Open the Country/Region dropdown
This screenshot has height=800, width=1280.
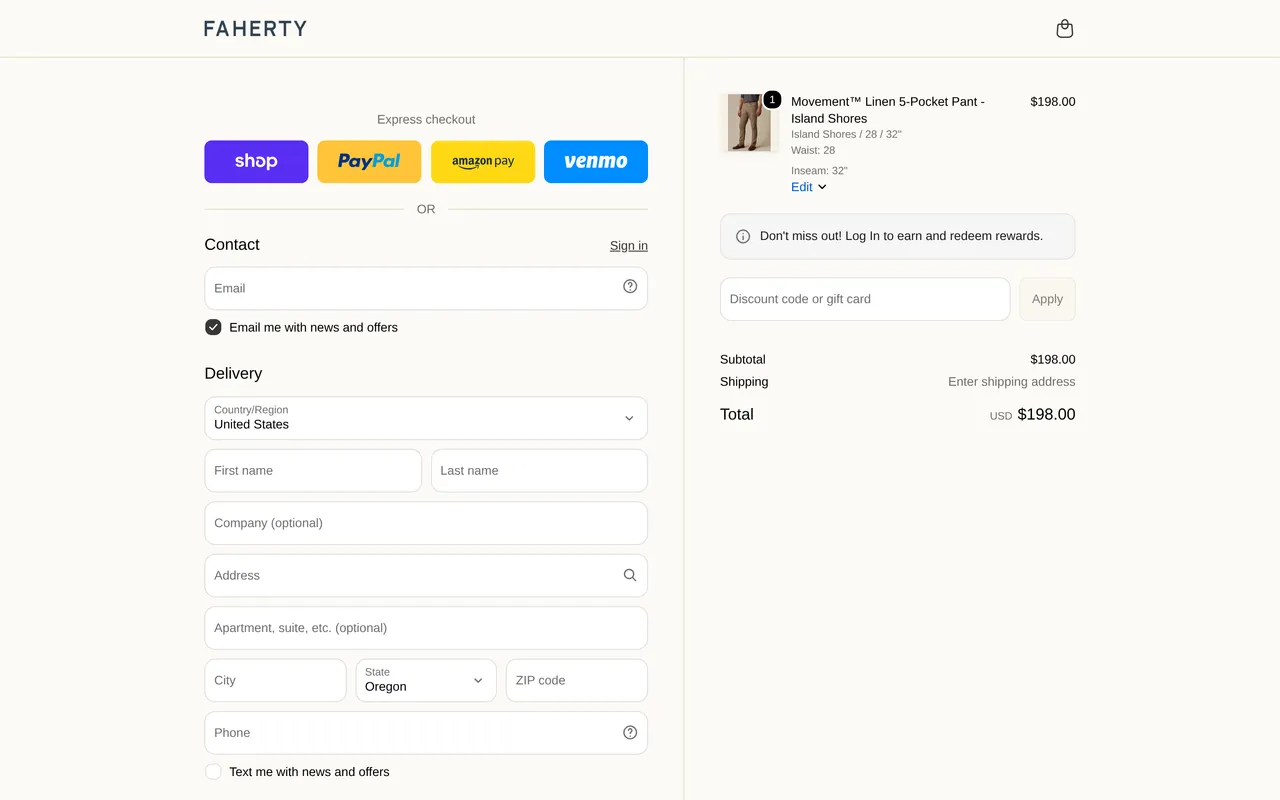pyautogui.click(x=426, y=418)
